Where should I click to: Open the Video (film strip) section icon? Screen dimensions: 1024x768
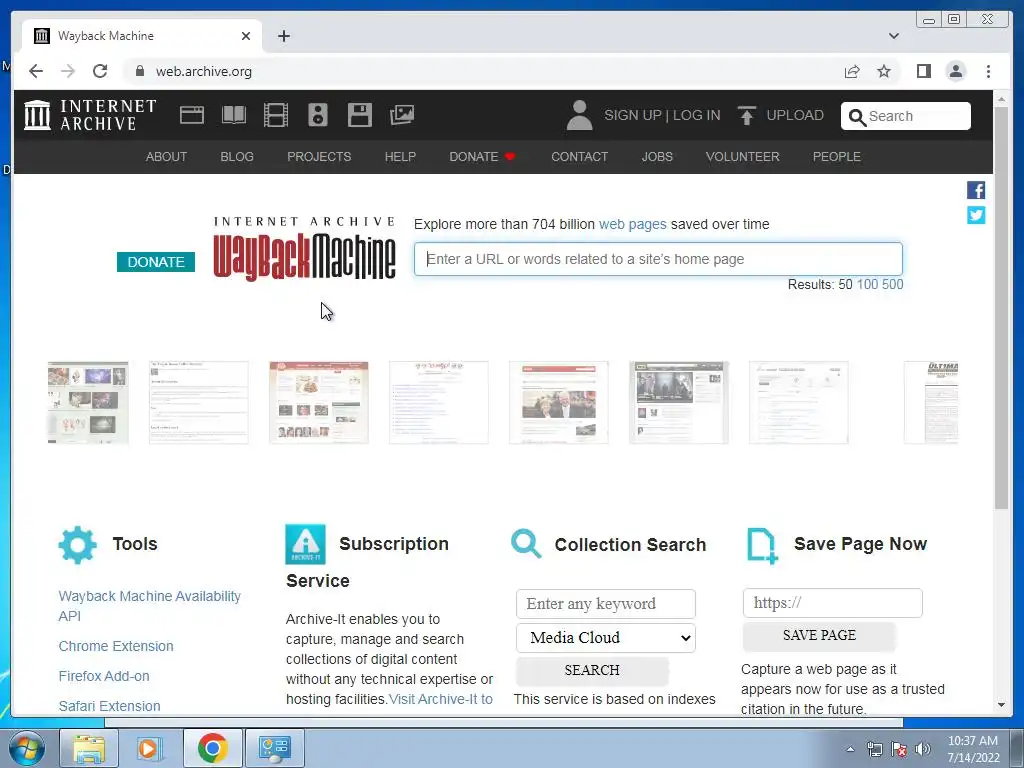276,115
